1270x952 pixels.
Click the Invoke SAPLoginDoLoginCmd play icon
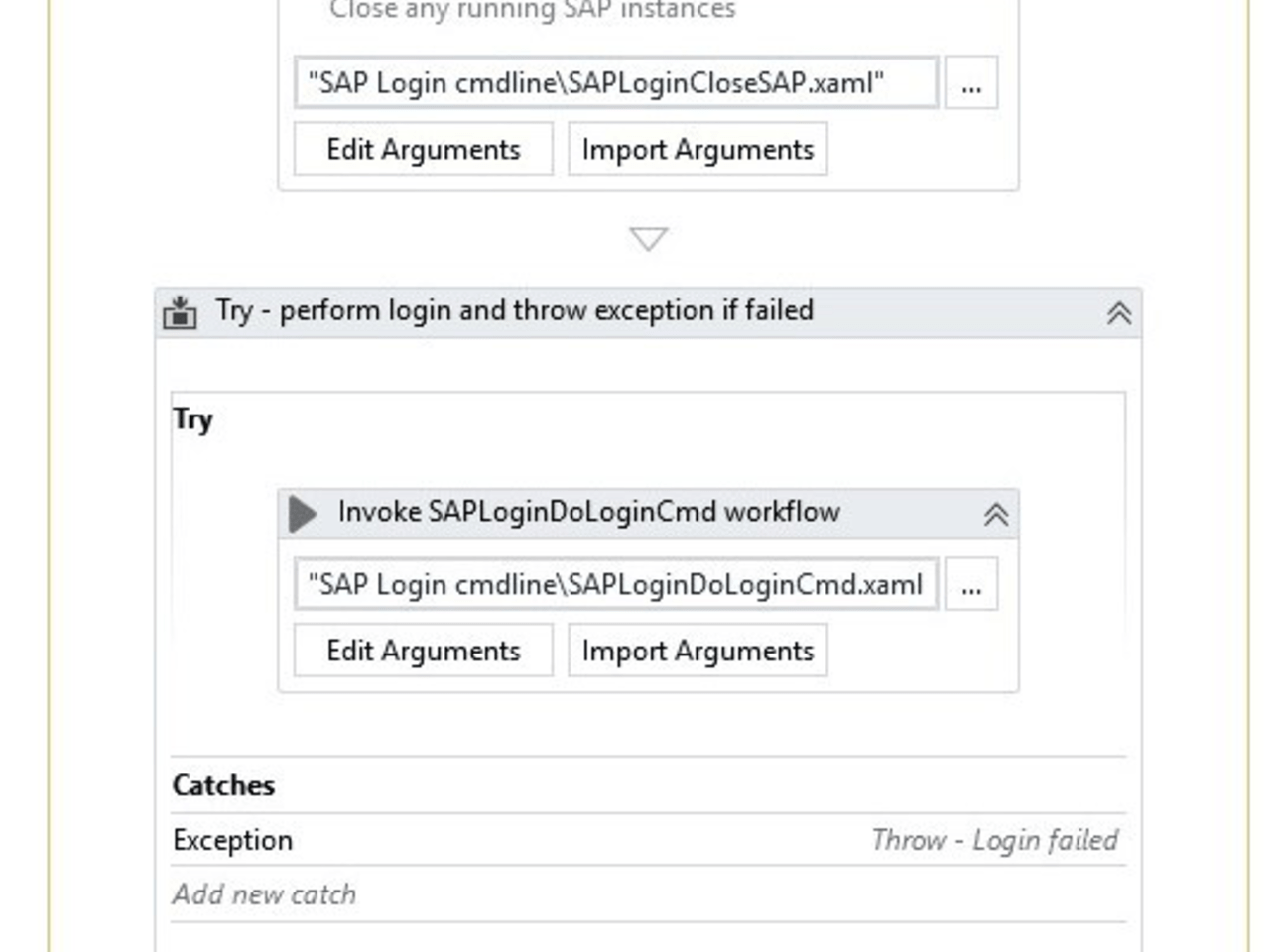point(302,513)
